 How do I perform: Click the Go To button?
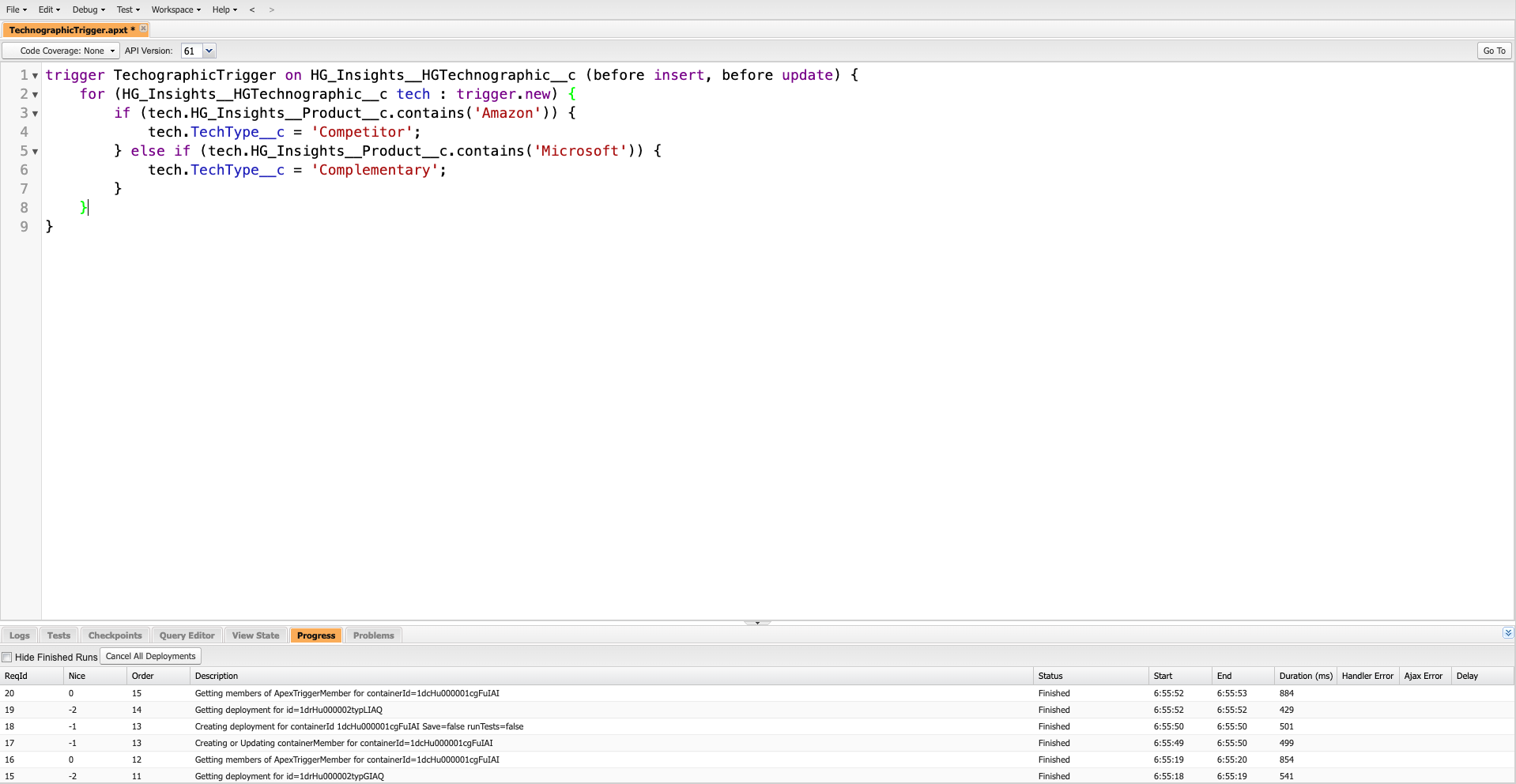tap(1494, 51)
